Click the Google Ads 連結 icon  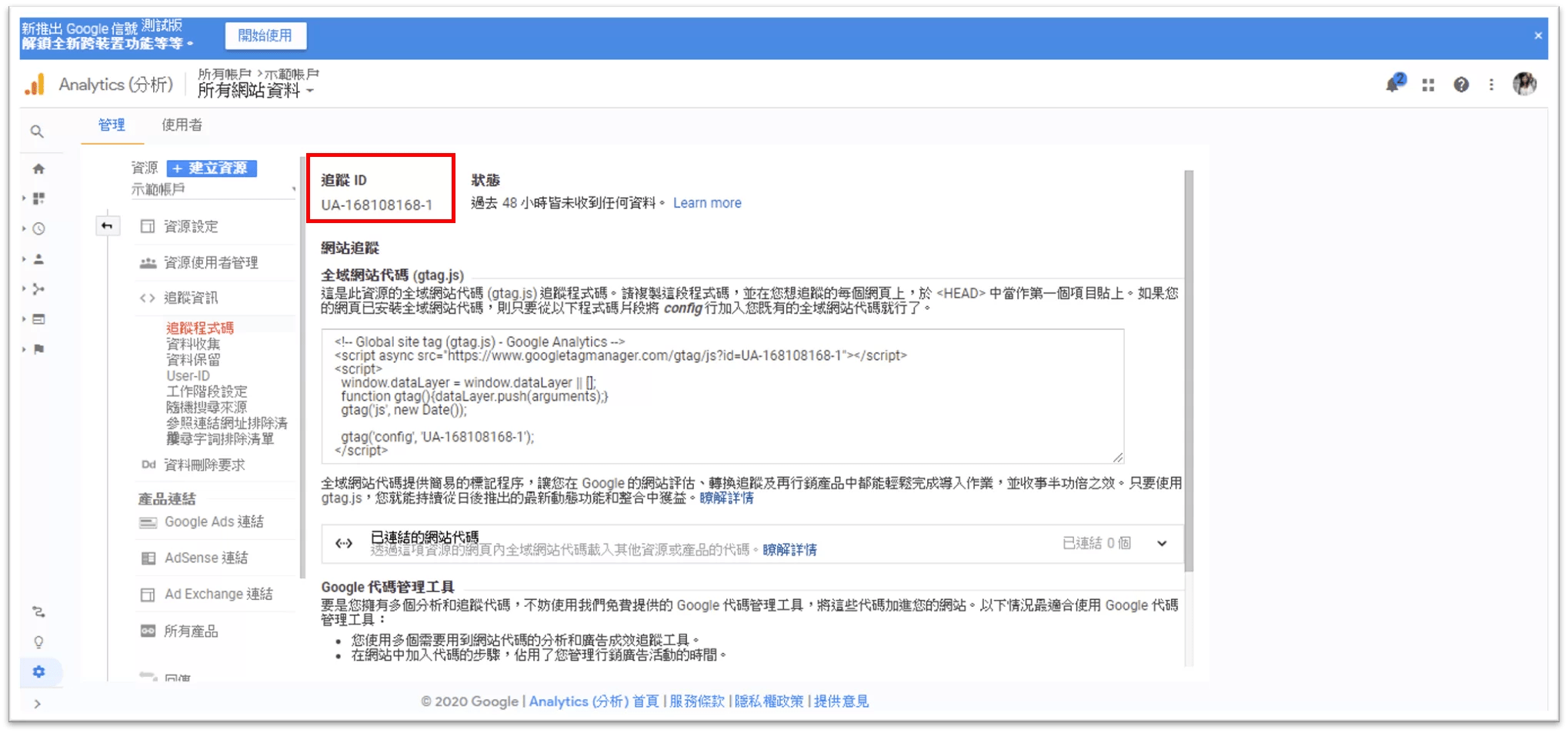pos(148,522)
